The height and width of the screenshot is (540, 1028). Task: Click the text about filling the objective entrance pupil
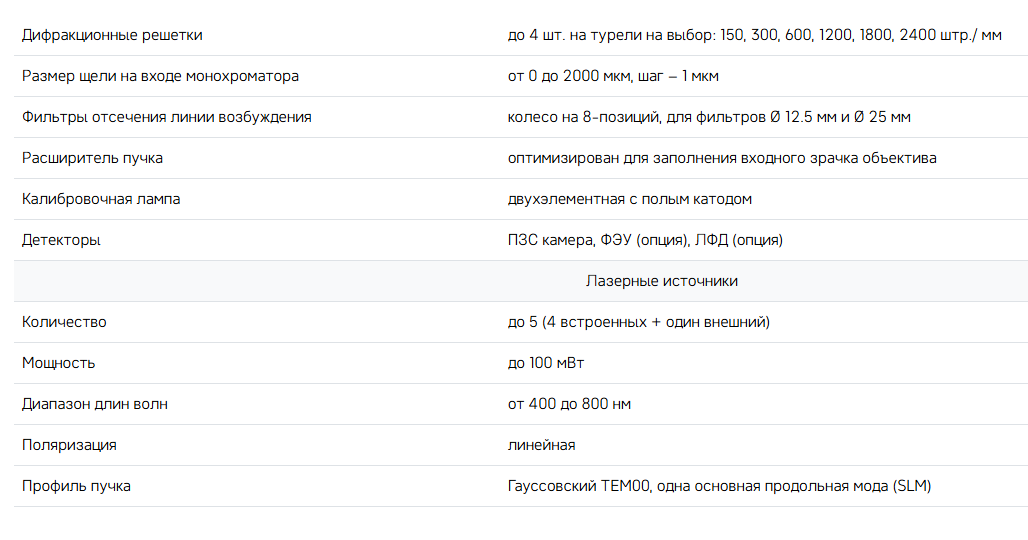[722, 158]
